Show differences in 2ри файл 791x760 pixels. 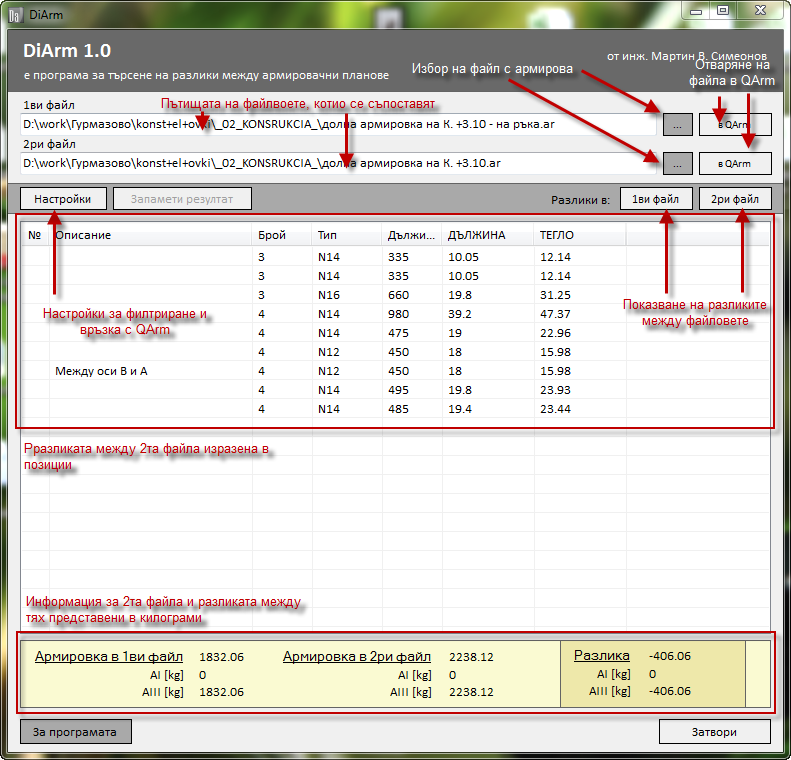(x=735, y=199)
